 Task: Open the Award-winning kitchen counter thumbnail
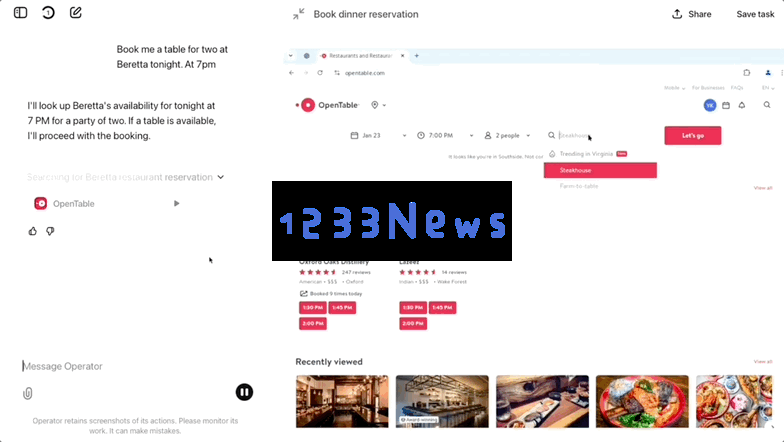[x=442, y=402]
